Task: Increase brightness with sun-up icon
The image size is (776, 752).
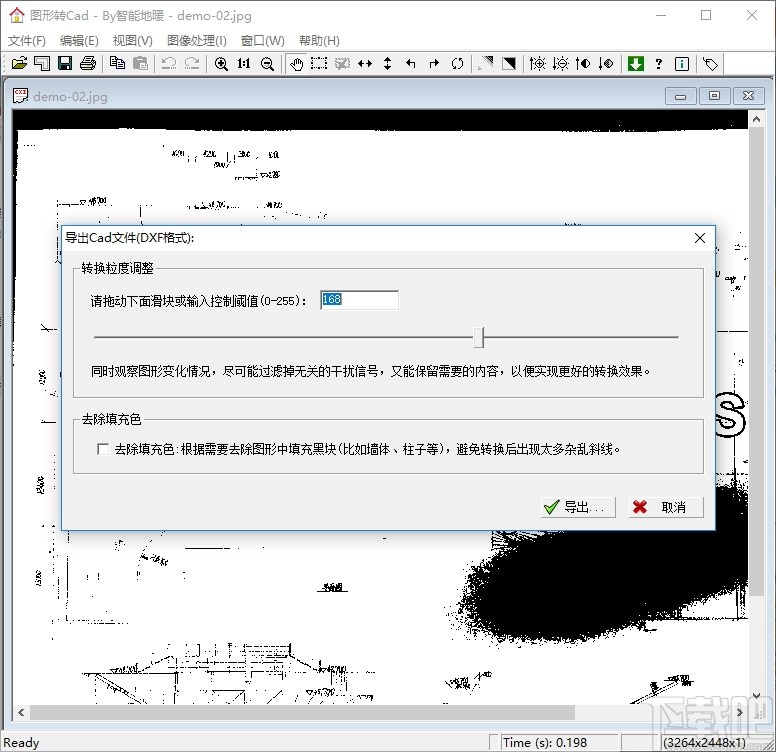Action: (537, 63)
